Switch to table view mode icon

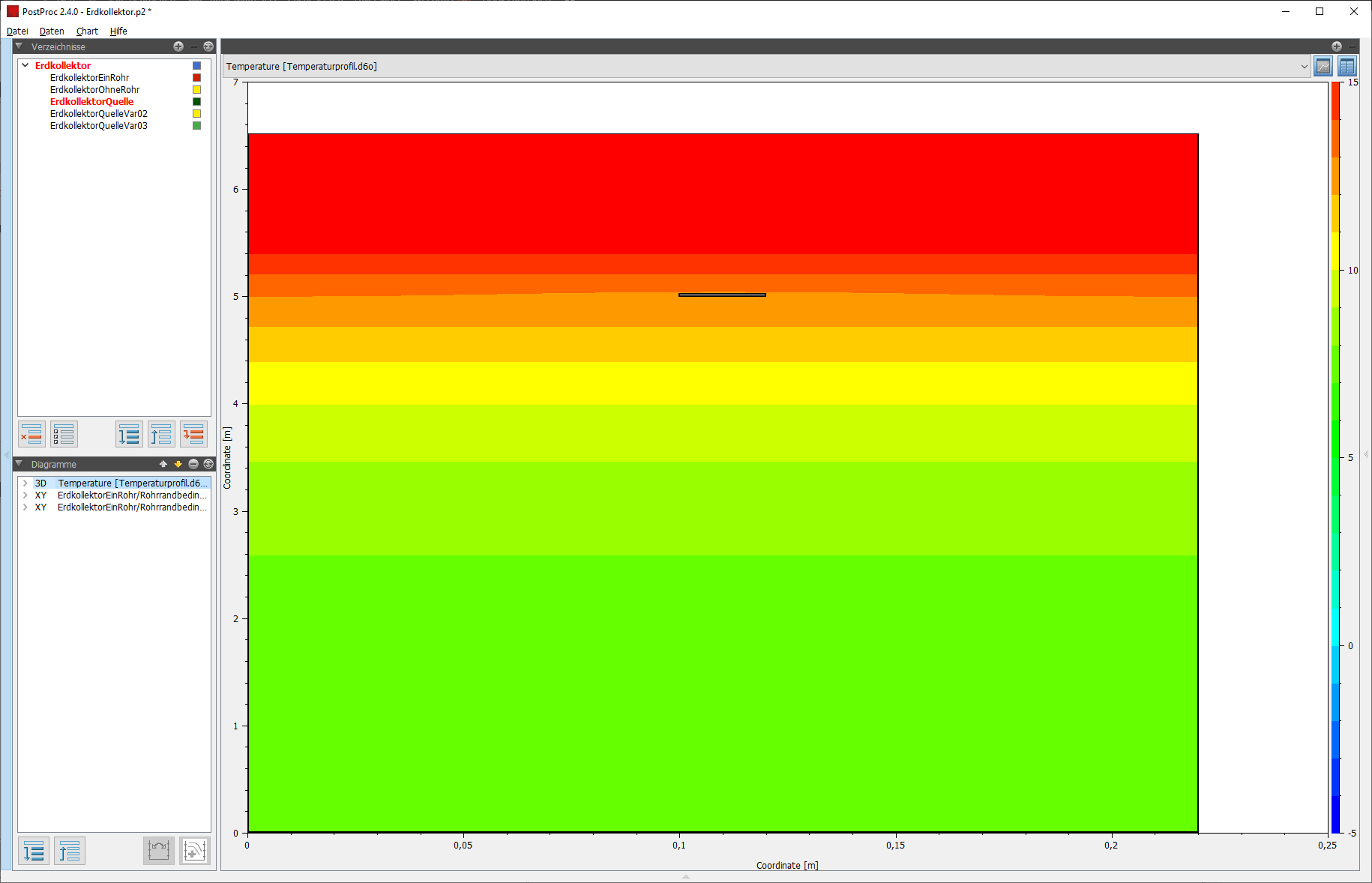pyautogui.click(x=1347, y=66)
